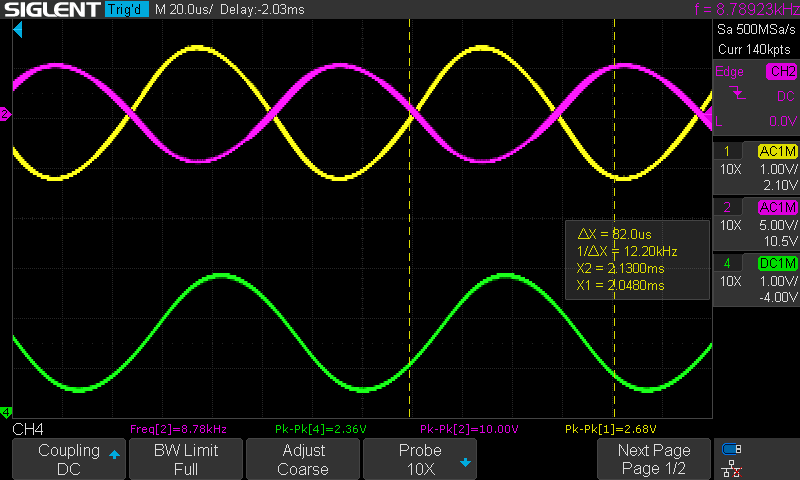Screen dimensions: 800x480
Task: Select the channel 4 ground level marker
Action: coord(5,412)
